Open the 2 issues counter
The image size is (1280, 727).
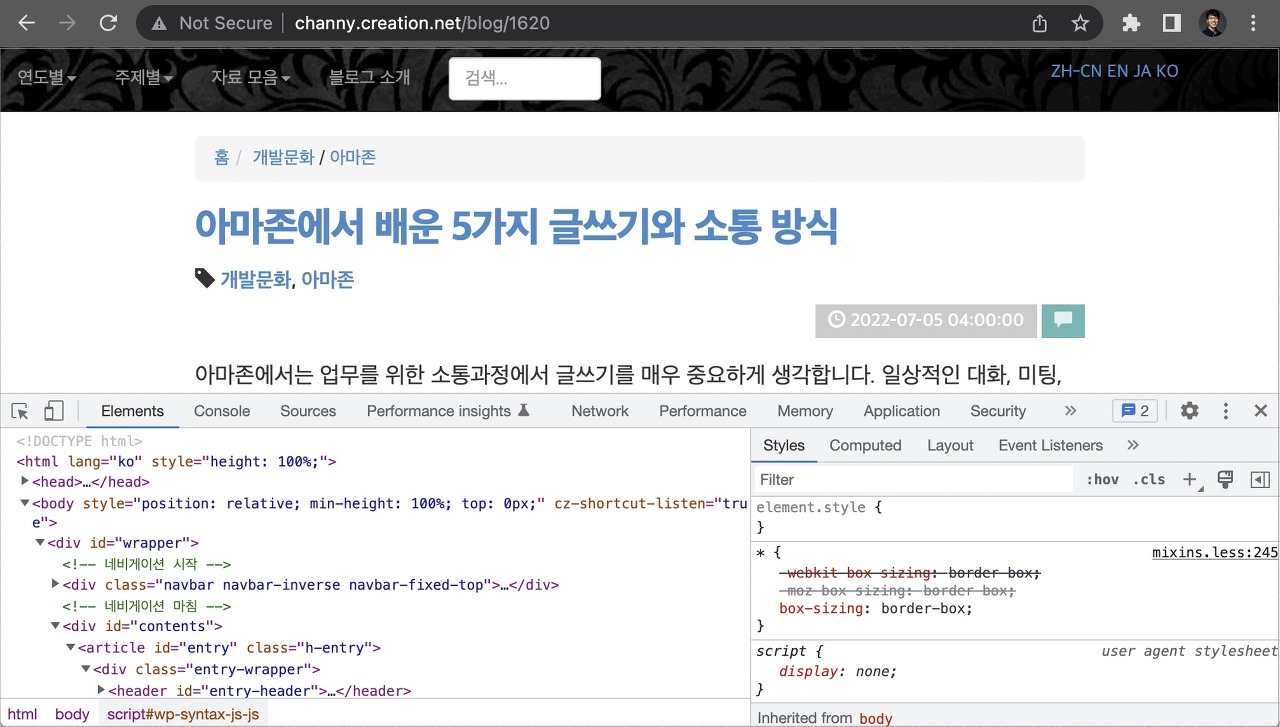point(1136,411)
